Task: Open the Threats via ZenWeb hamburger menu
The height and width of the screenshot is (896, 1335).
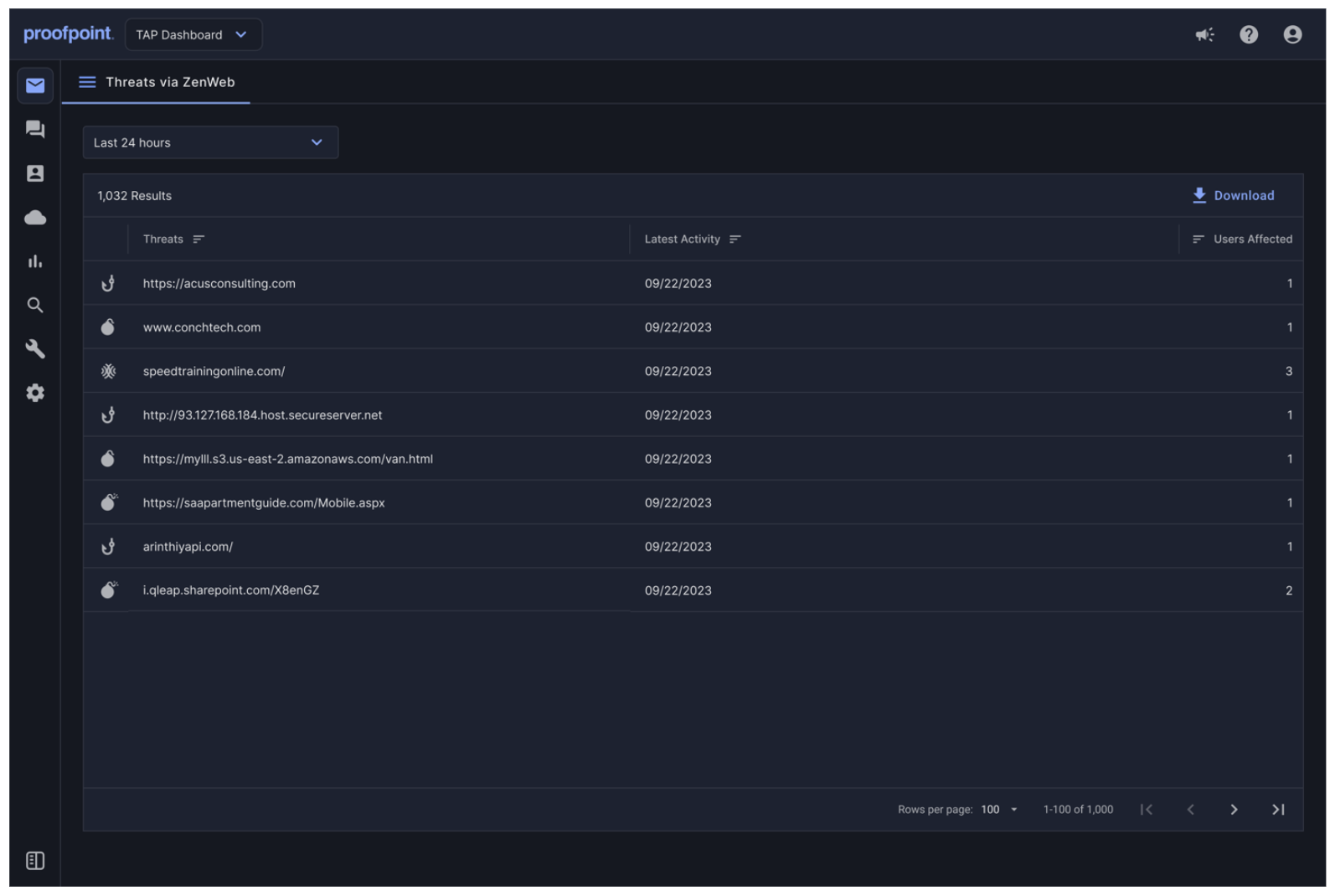Action: pyautogui.click(x=87, y=82)
